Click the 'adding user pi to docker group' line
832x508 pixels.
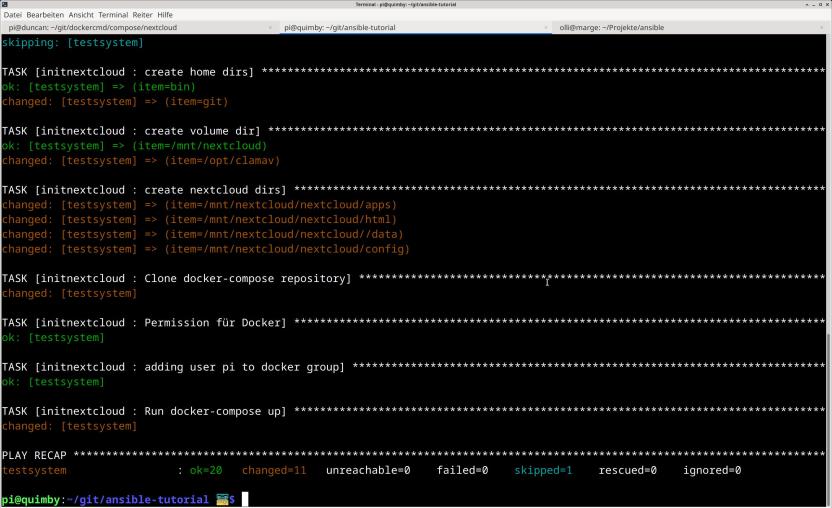coord(413,367)
